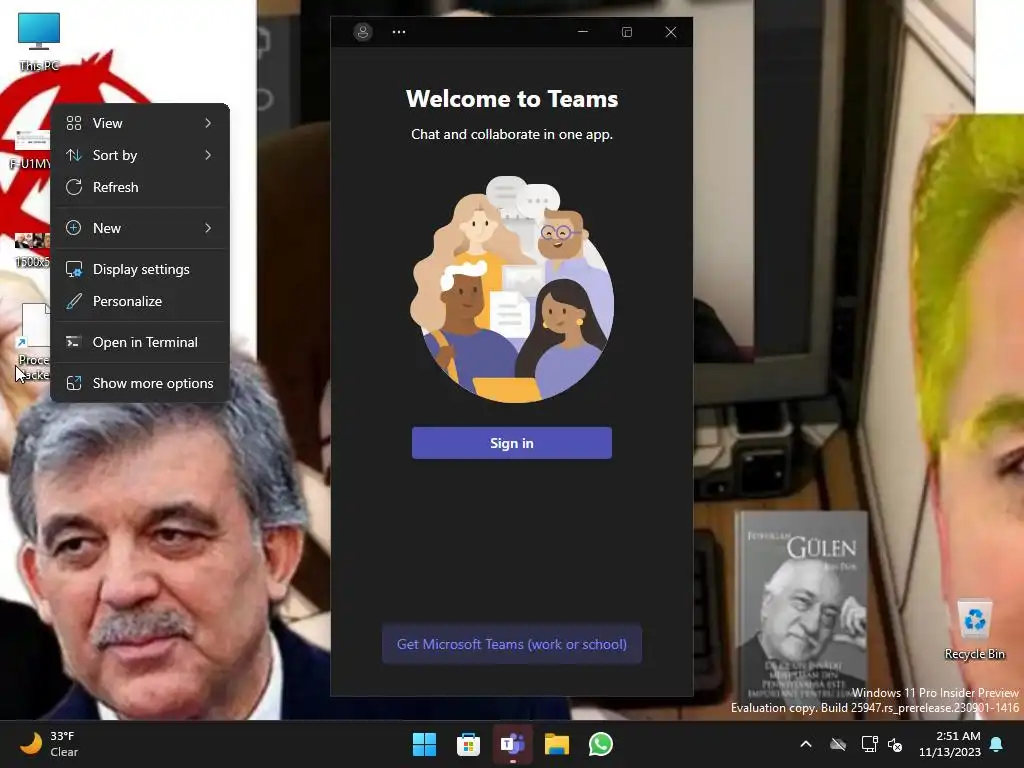Open Microsoft Store from the taskbar
The image size is (1024, 768).
coord(468,744)
